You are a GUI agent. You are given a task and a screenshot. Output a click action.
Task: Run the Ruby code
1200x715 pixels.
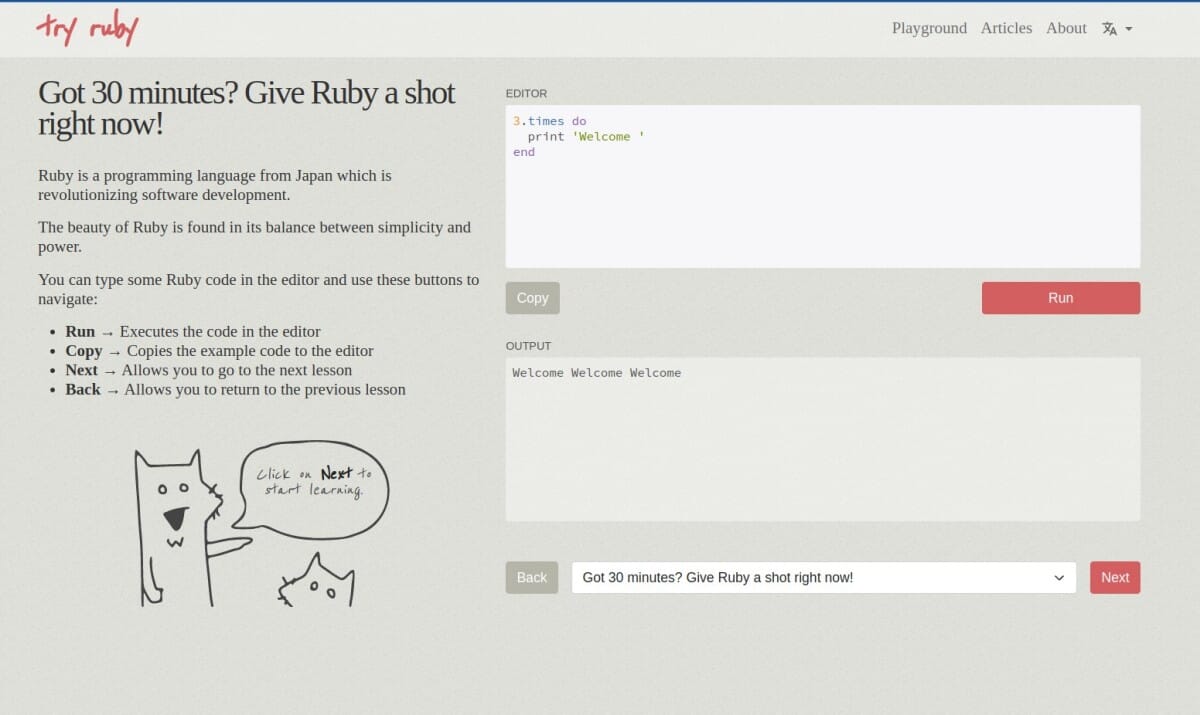(x=1060, y=297)
